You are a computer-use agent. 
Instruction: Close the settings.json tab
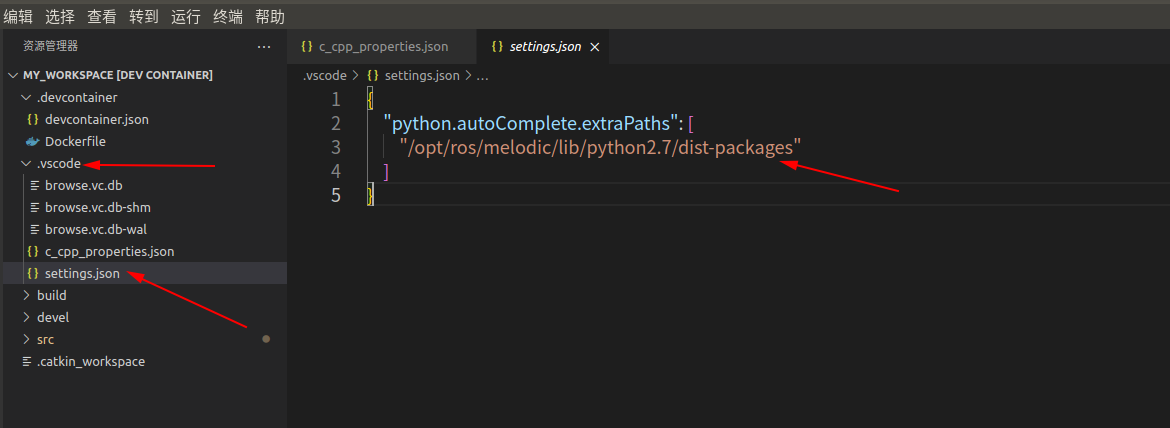(595, 47)
